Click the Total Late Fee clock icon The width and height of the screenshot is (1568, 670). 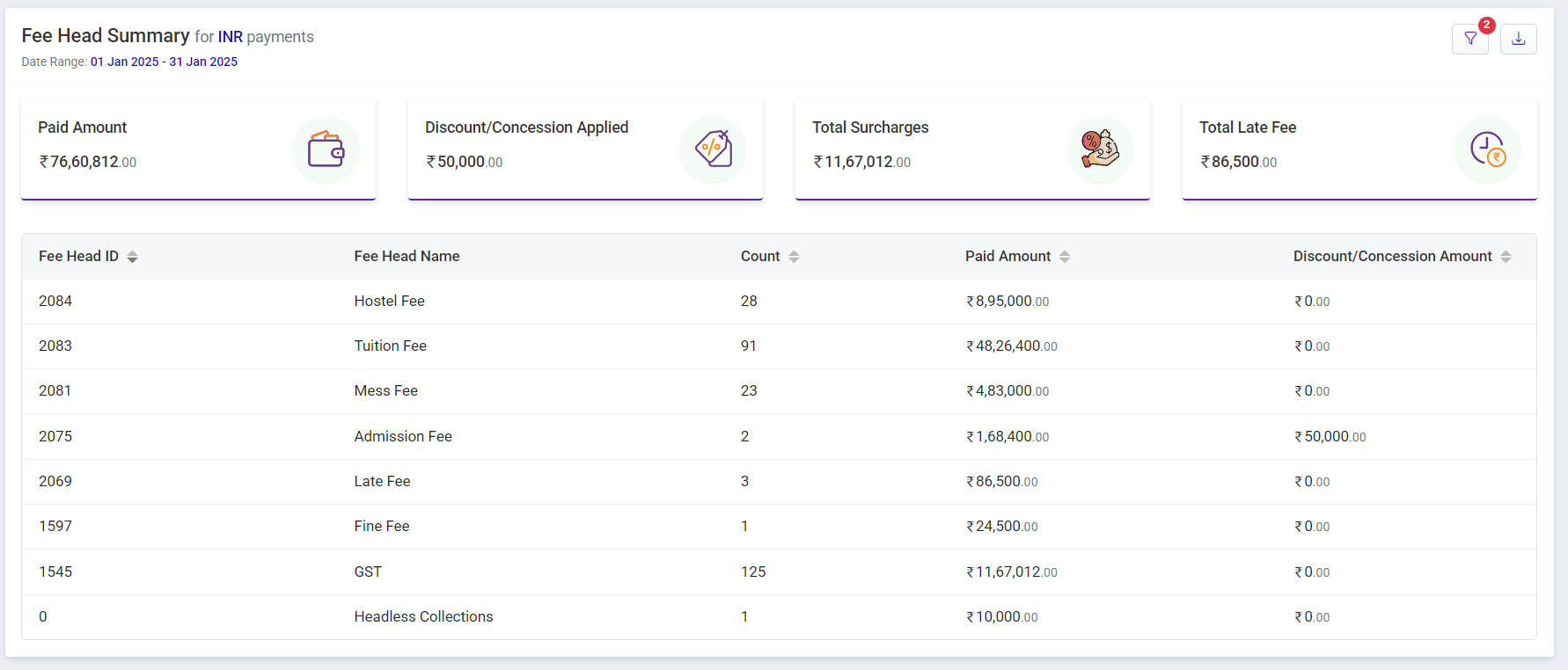pyautogui.click(x=1487, y=149)
